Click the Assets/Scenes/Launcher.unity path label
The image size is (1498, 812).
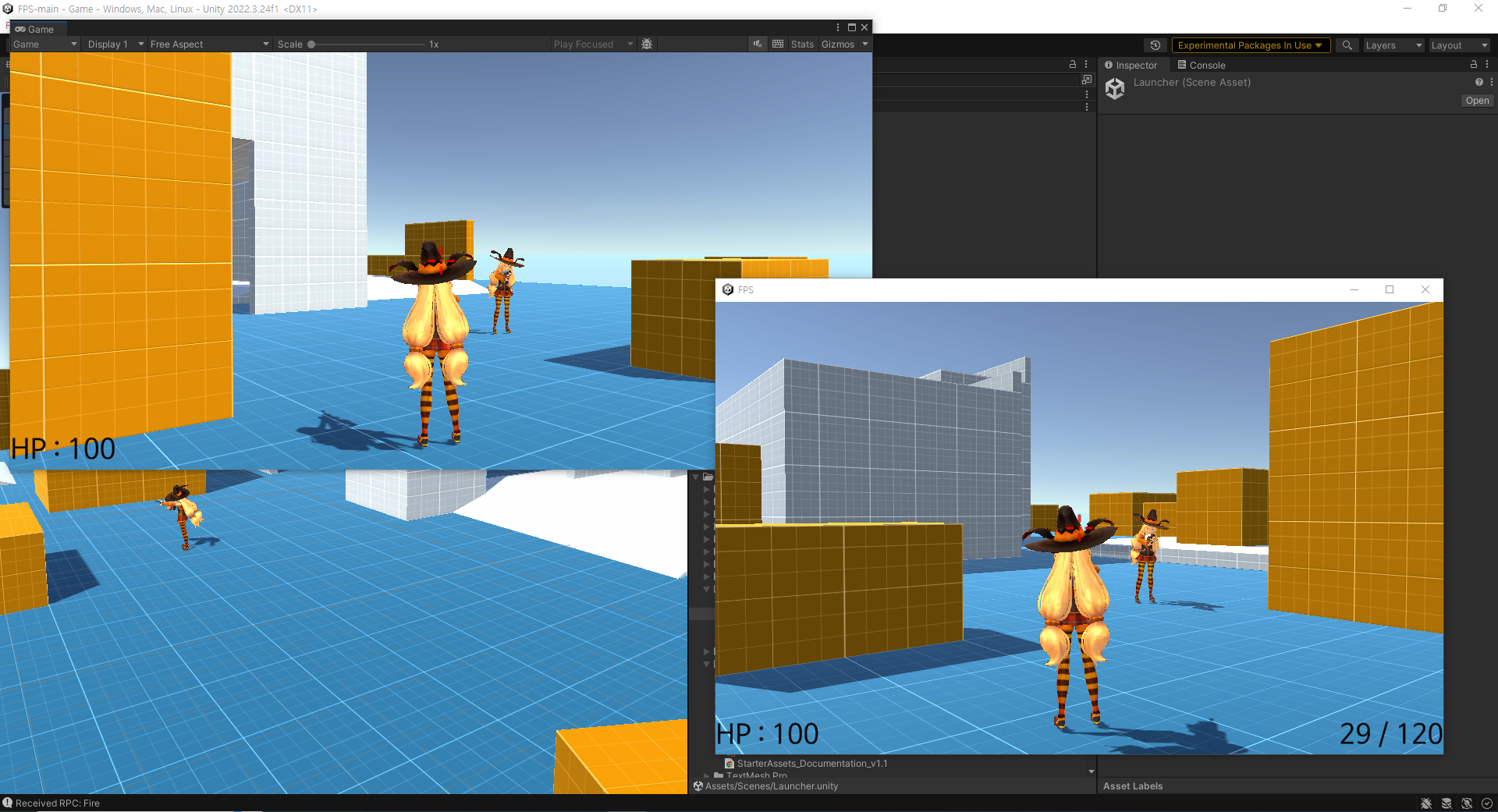click(772, 786)
